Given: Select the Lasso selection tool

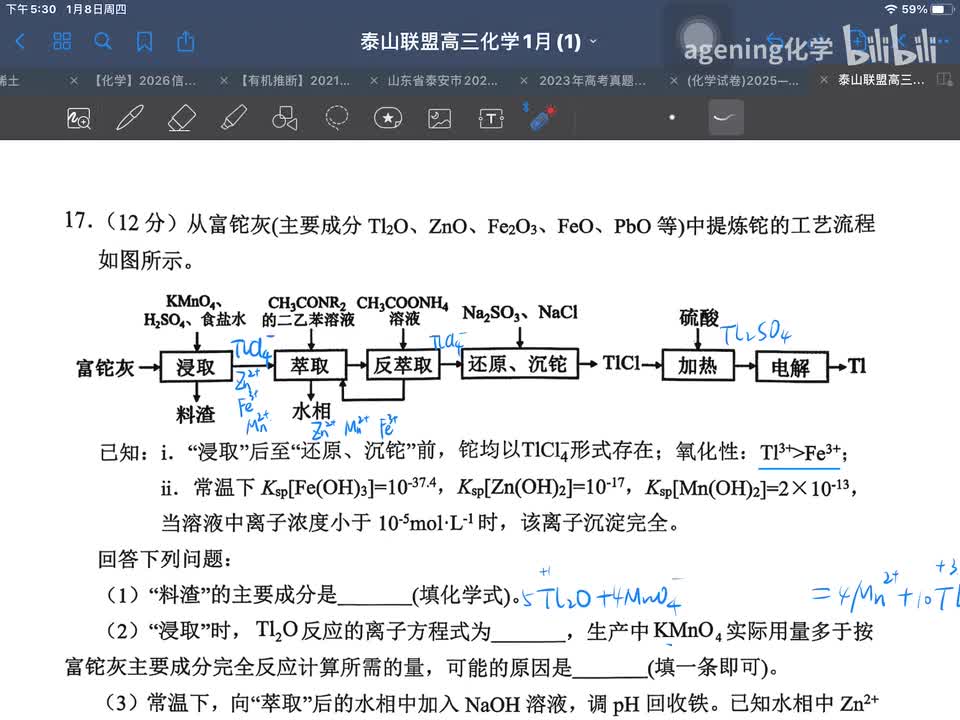Looking at the screenshot, I should (336, 118).
